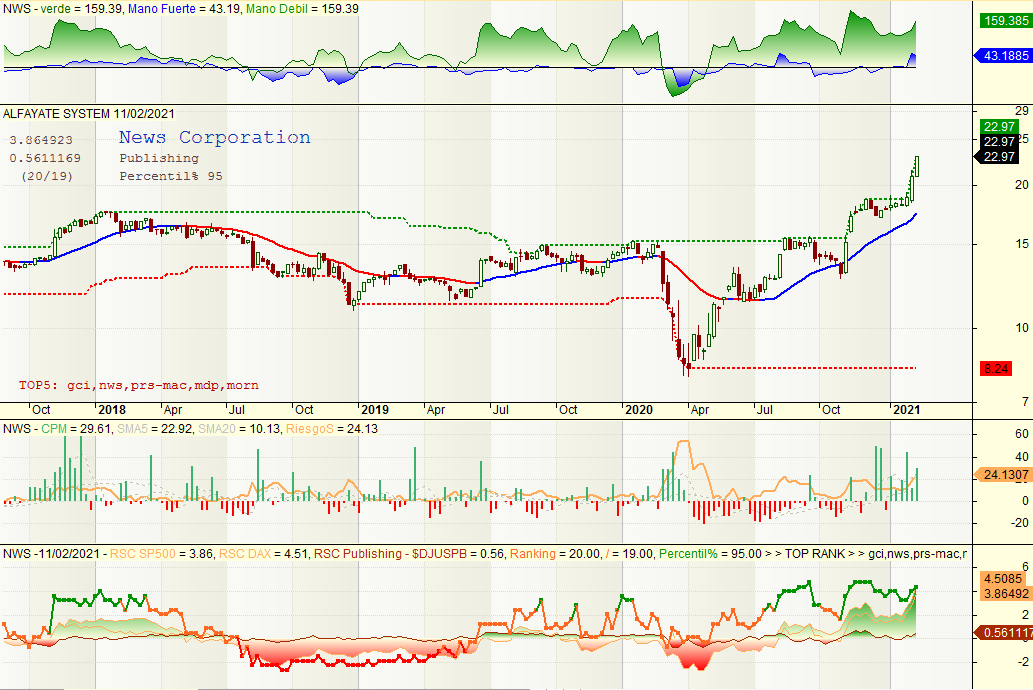Click the Percentil% 95 text

click(171, 176)
